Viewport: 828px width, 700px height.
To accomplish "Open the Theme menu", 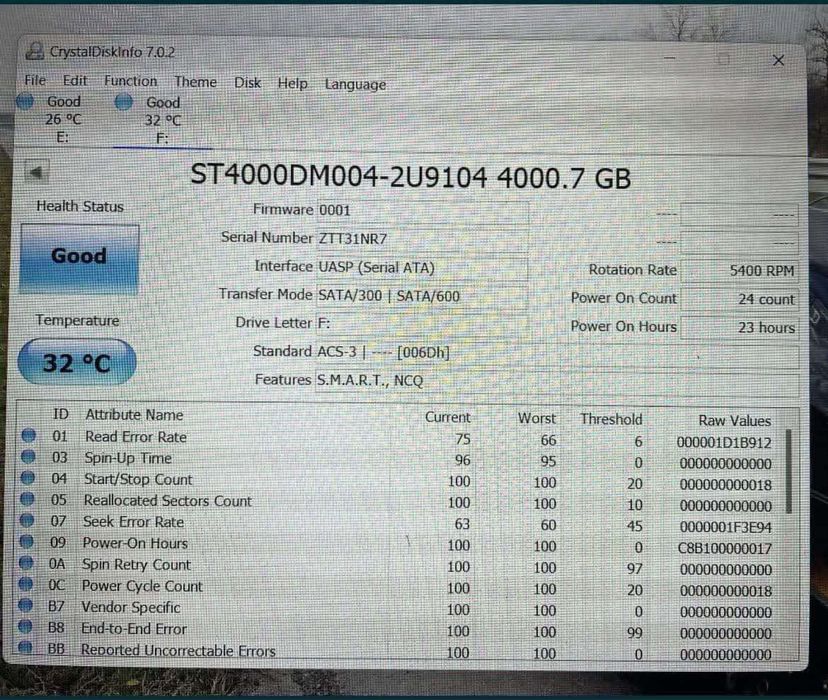I will [x=195, y=82].
